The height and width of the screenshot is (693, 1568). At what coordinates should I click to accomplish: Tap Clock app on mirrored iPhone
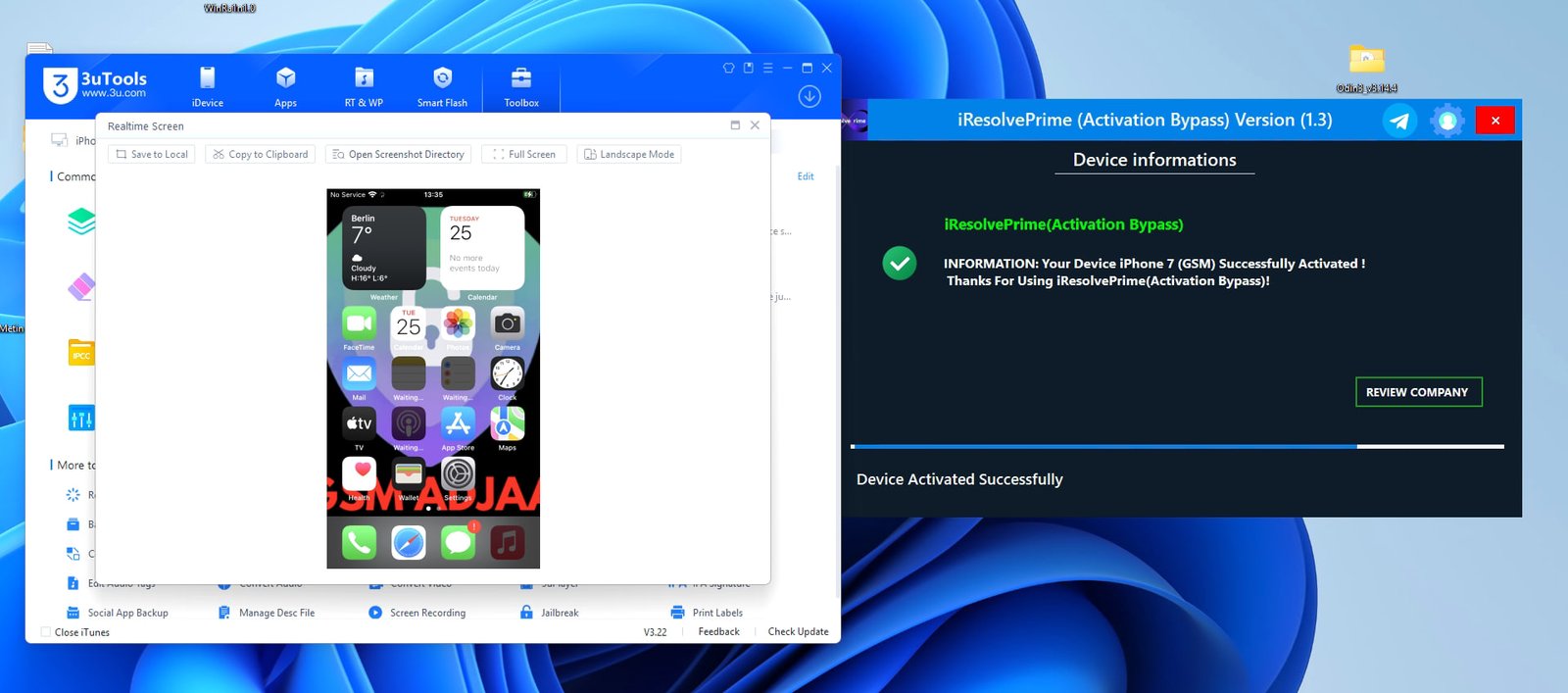(507, 373)
